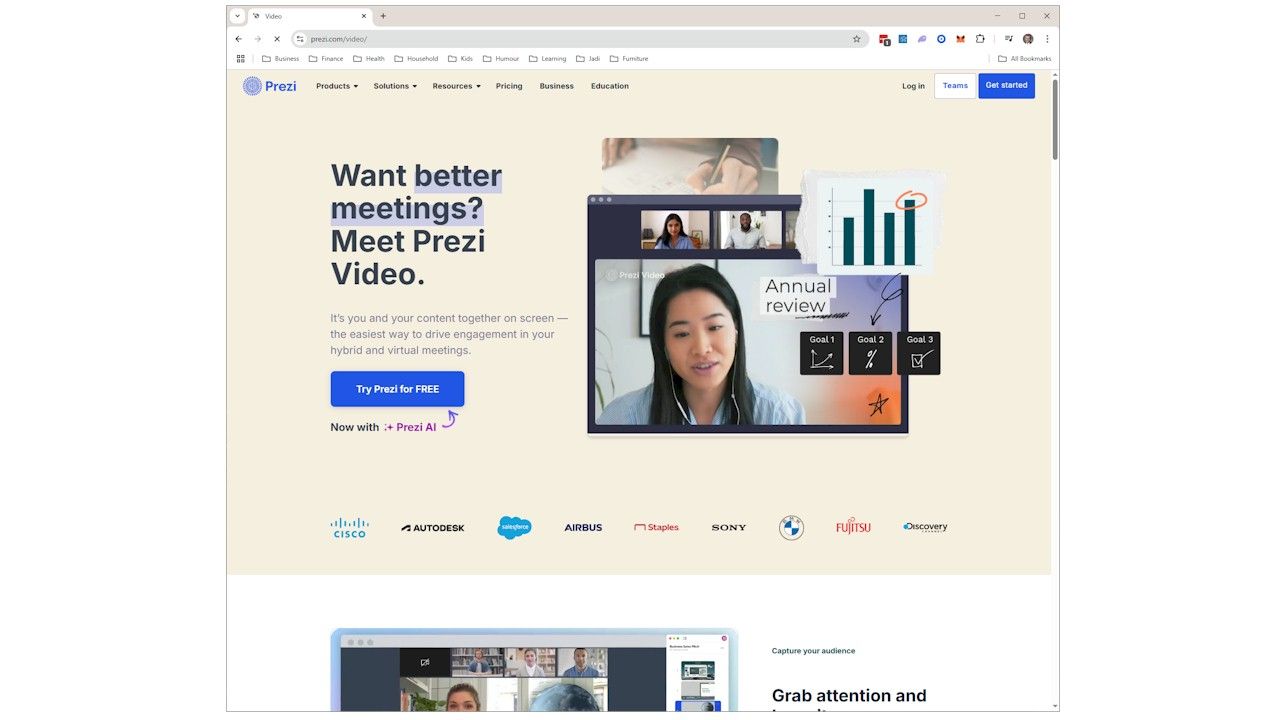This screenshot has height=720, width=1280.
Task: Click the page vertical scrollbar thumb
Action: [x=1055, y=118]
